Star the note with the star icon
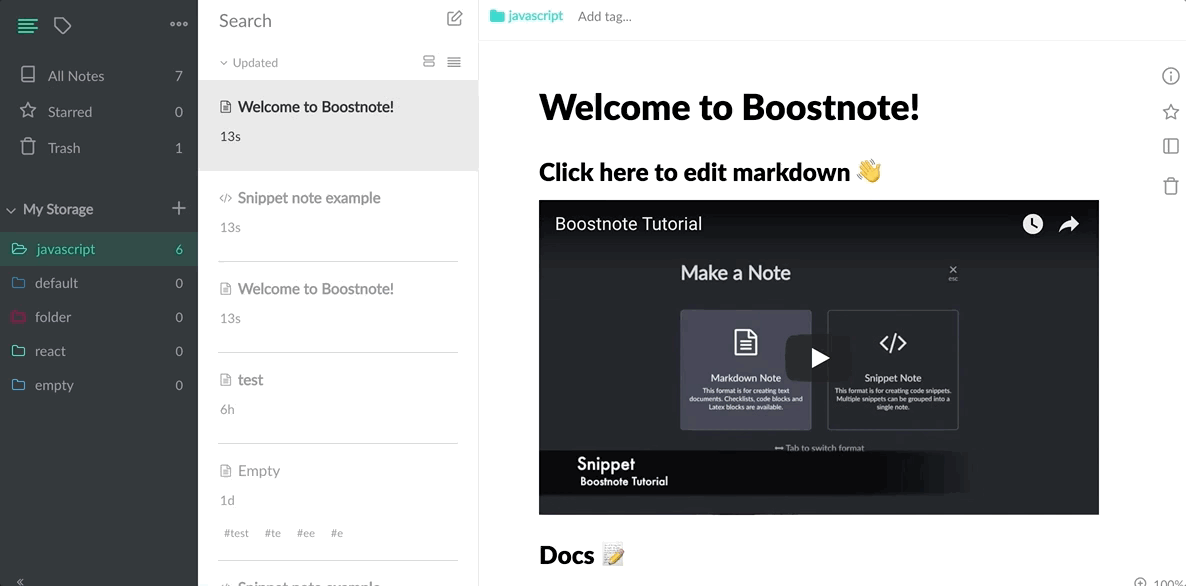Image resolution: width=1186 pixels, height=586 pixels. (1170, 112)
